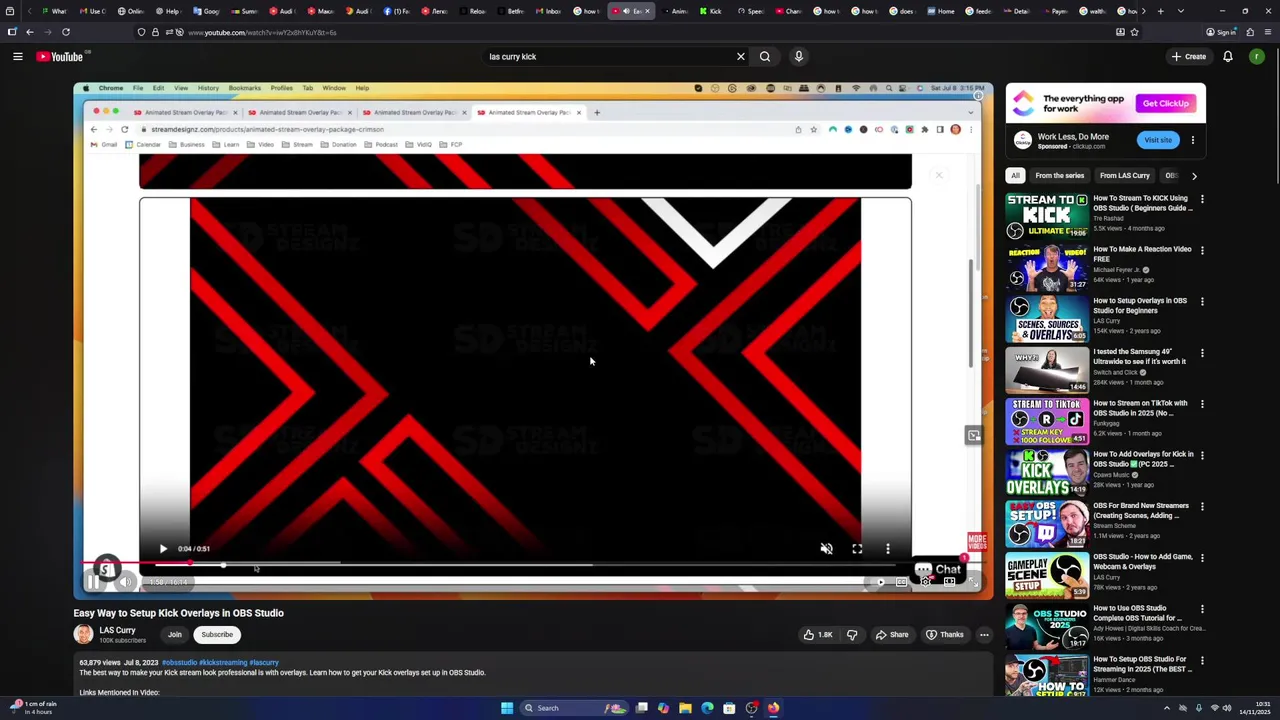
Task: Toggle autoplay switch in player
Action: tap(880, 582)
